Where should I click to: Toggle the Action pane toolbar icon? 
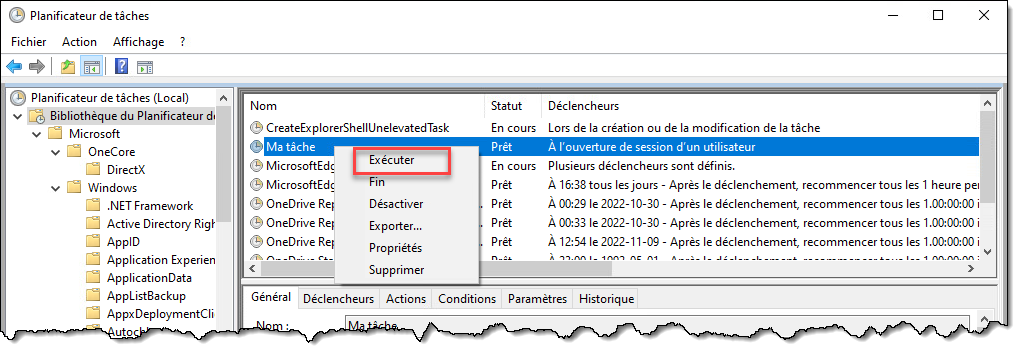pyautogui.click(x=145, y=66)
